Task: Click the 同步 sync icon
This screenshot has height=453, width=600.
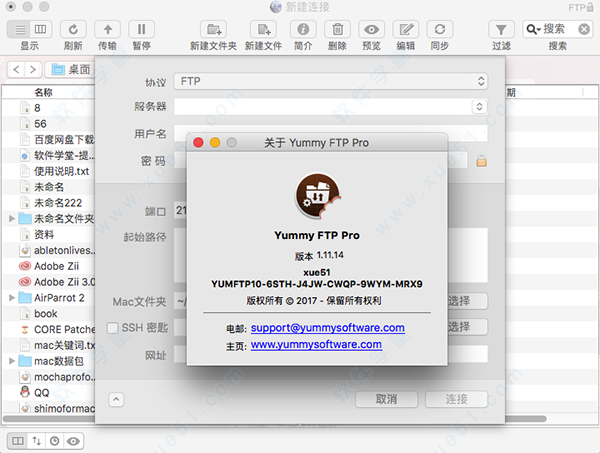Action: [x=440, y=29]
